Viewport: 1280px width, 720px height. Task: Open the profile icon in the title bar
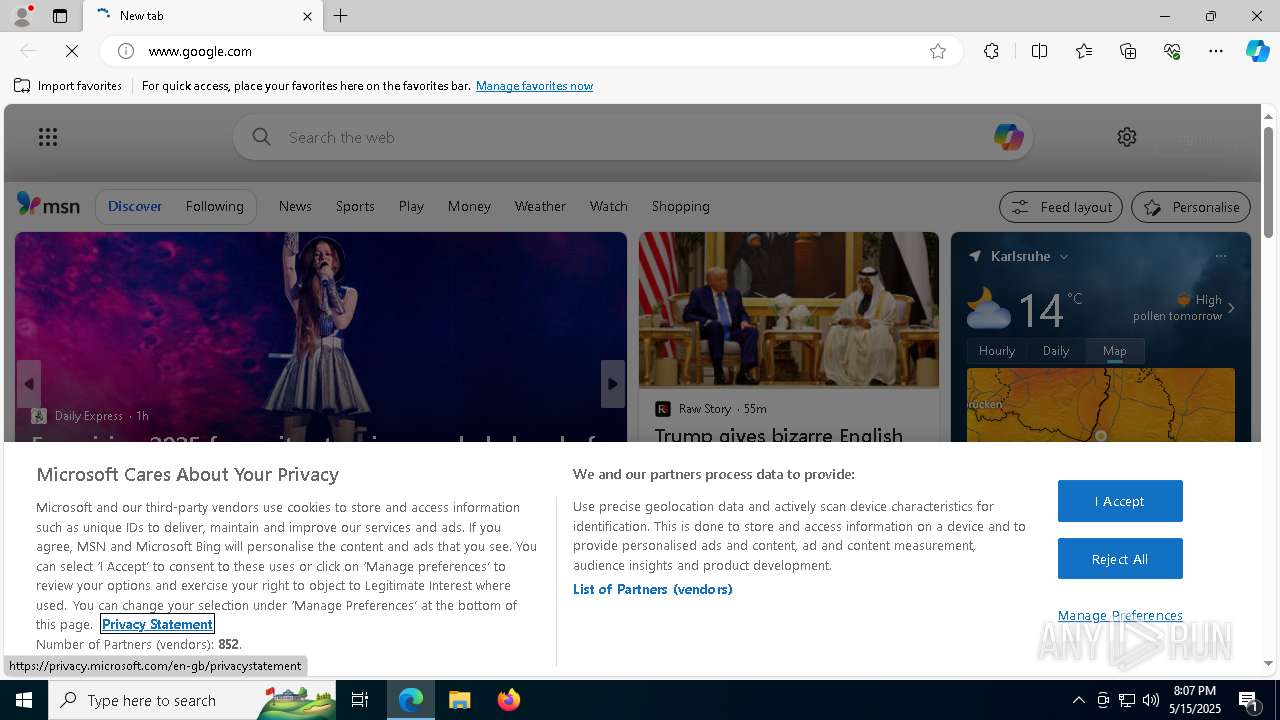pos(22,16)
